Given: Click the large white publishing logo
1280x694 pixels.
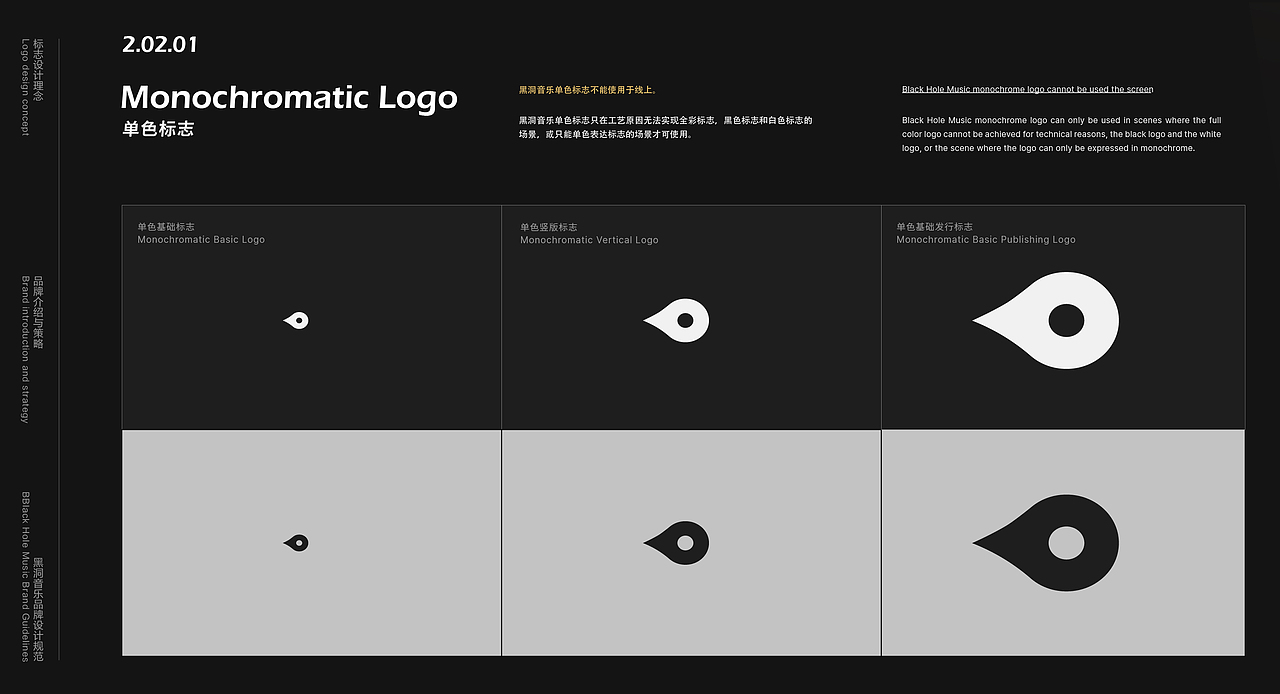Looking at the screenshot, I should [1046, 320].
